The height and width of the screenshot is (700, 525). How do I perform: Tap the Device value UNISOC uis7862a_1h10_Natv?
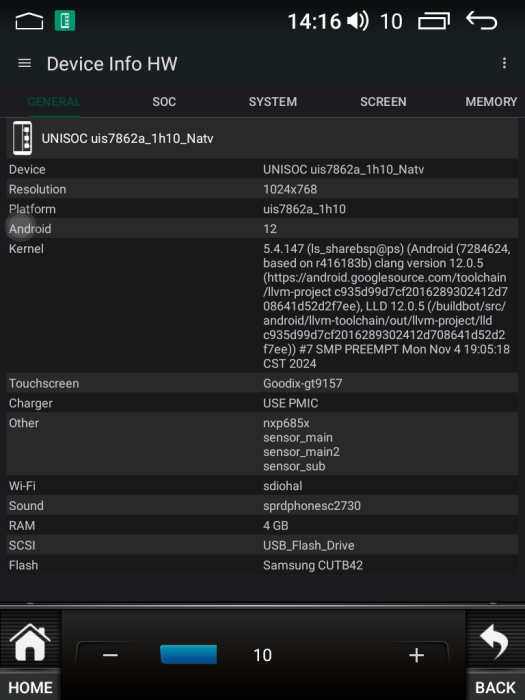343,170
